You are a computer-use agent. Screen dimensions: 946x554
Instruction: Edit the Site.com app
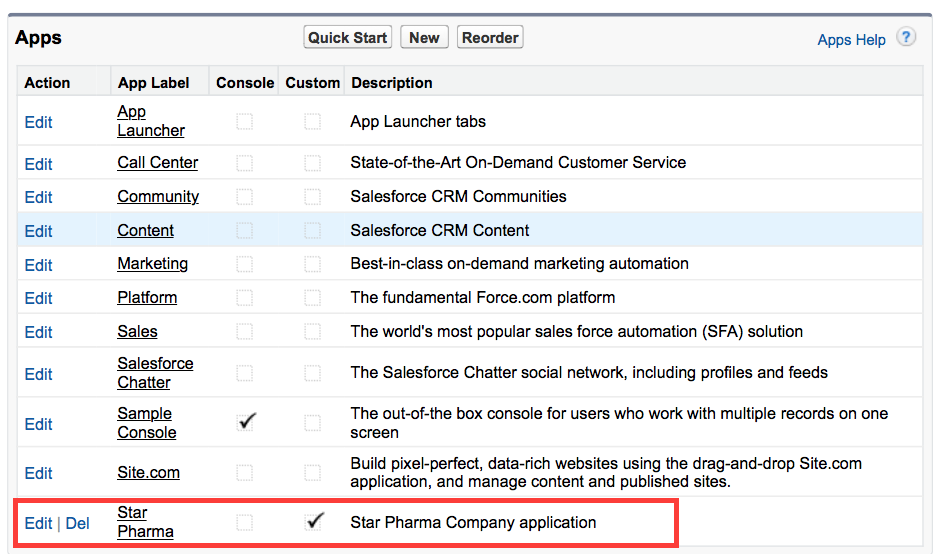pos(39,473)
